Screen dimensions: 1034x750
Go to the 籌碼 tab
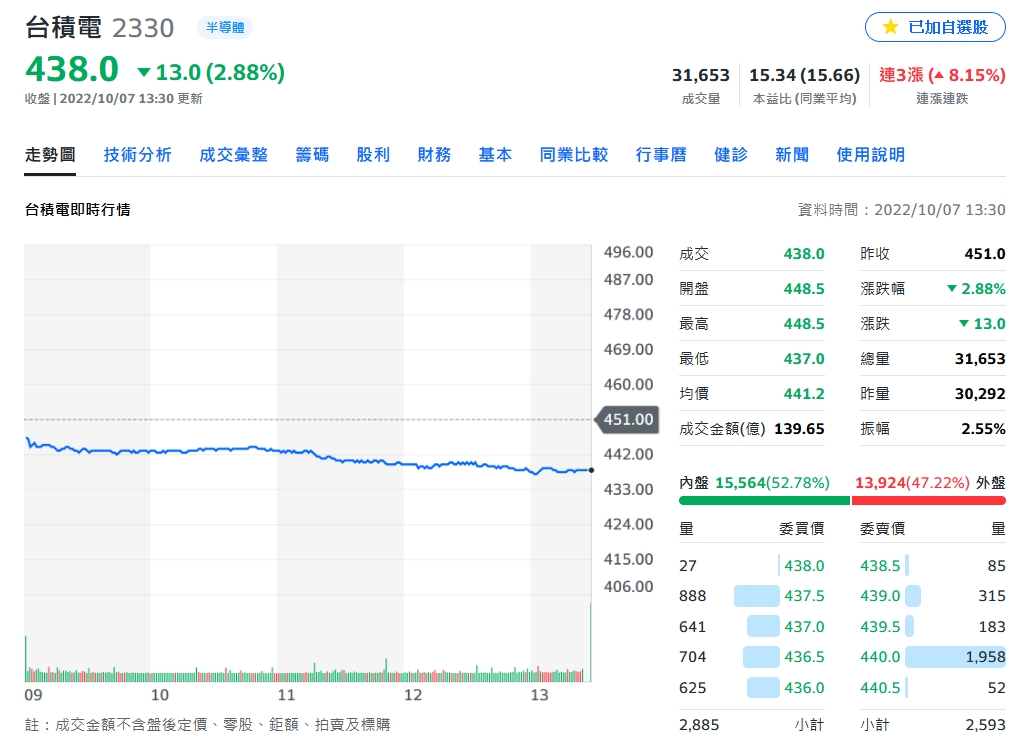click(312, 155)
